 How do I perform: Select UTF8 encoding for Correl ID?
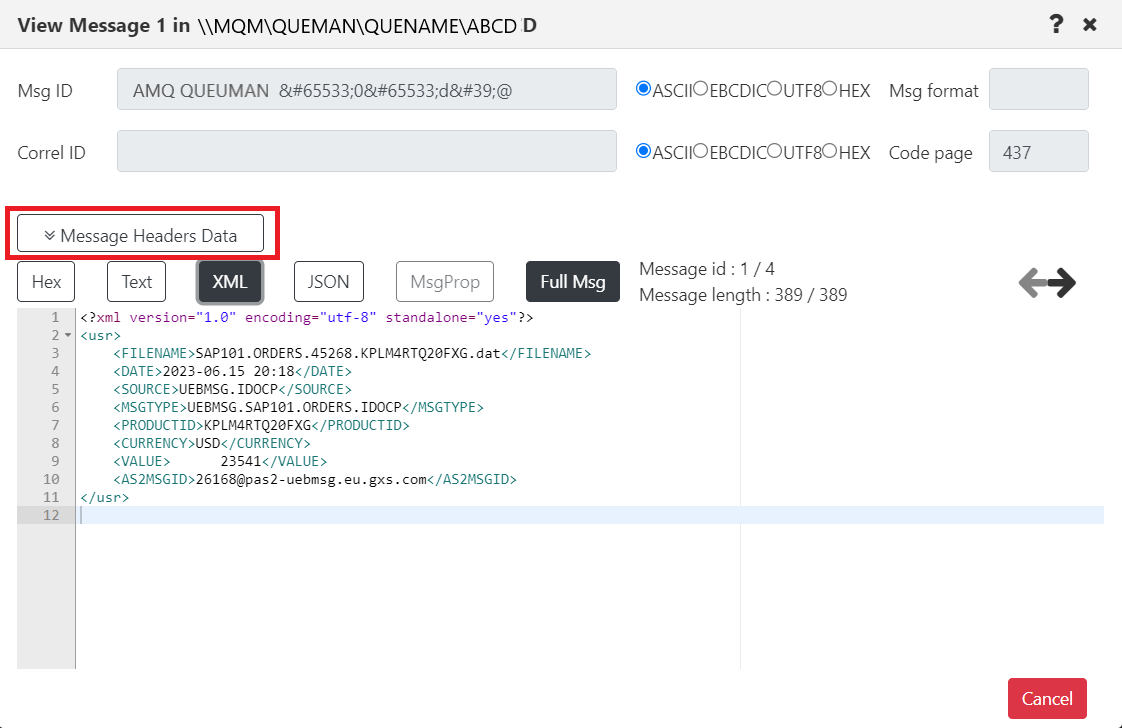(774, 151)
